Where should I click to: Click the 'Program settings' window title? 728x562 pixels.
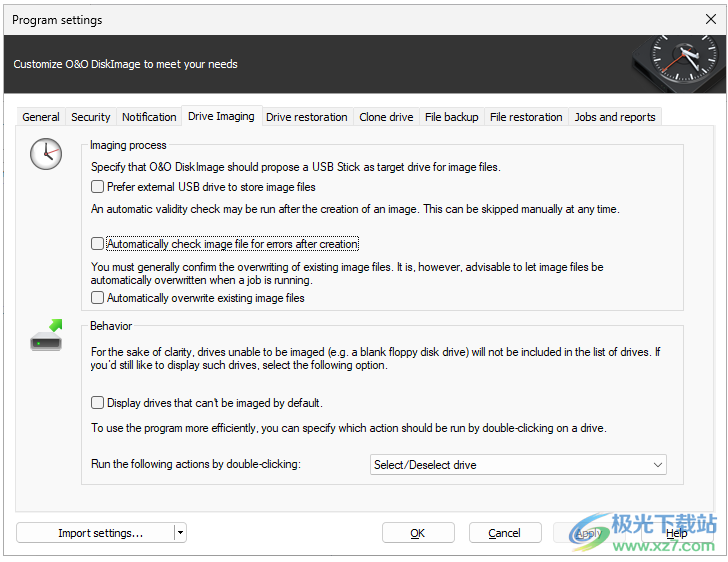point(57,20)
